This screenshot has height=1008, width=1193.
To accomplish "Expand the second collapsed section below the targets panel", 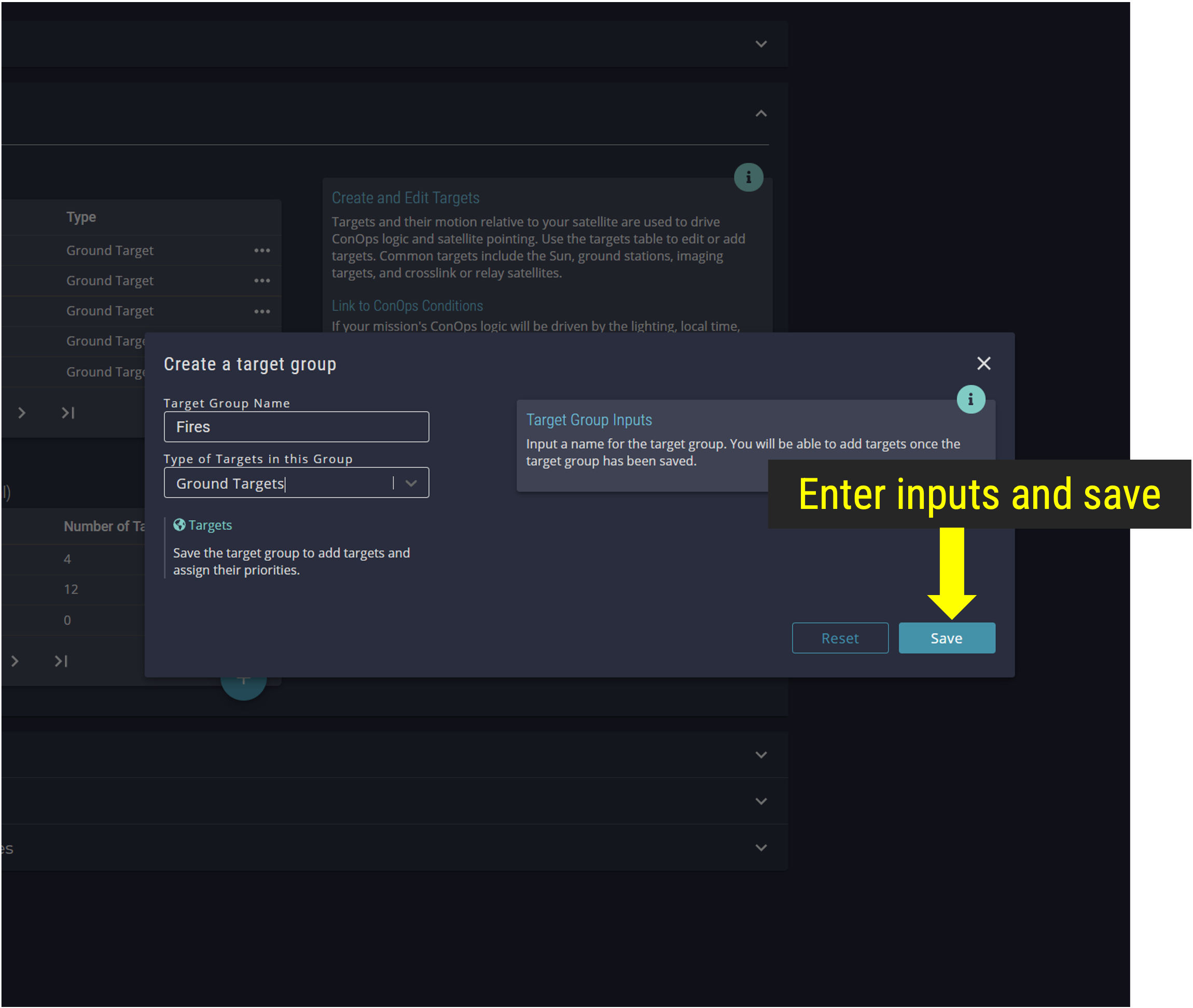I will (761, 801).
